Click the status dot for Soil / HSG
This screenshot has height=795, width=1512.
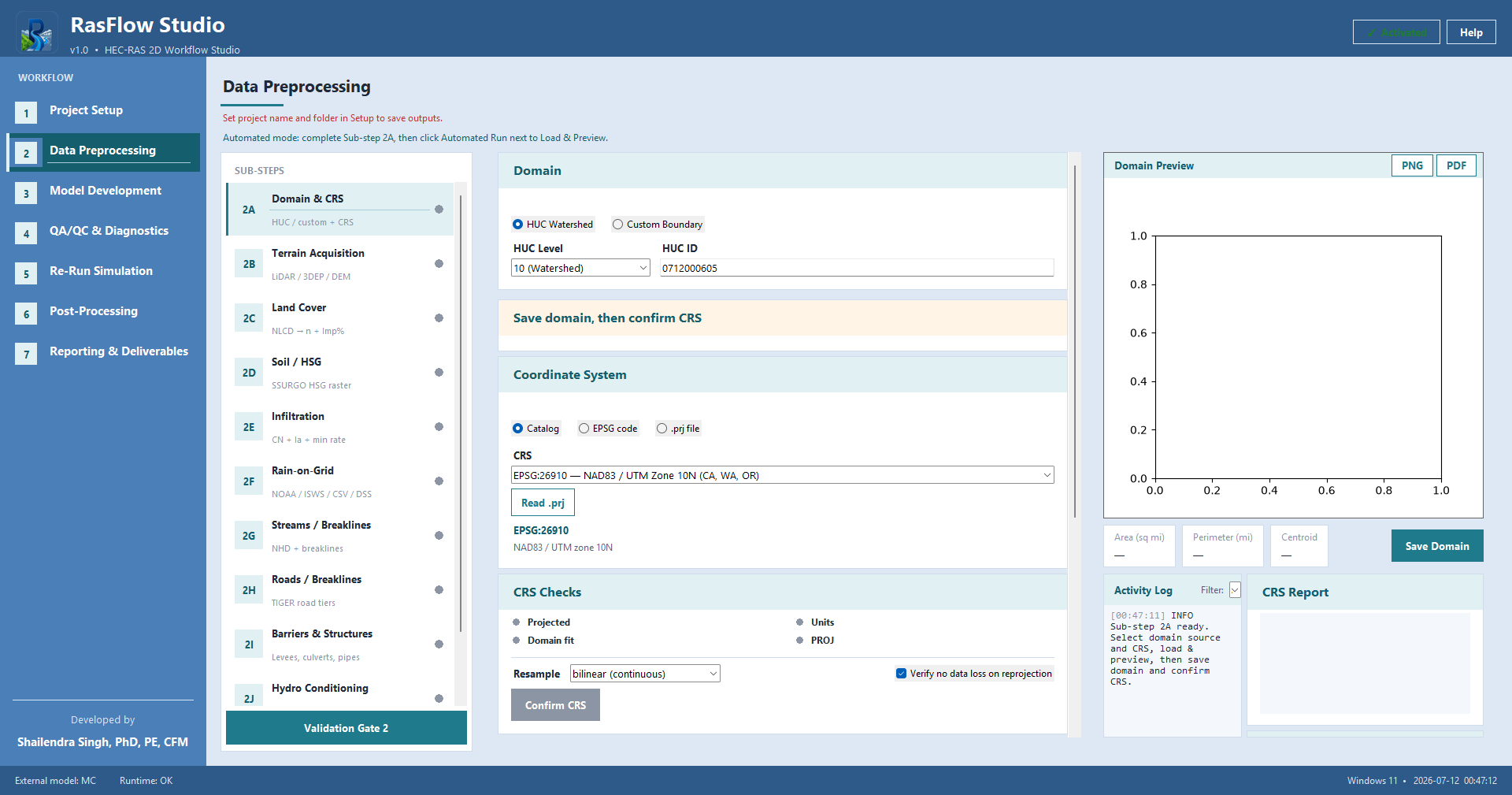439,373
